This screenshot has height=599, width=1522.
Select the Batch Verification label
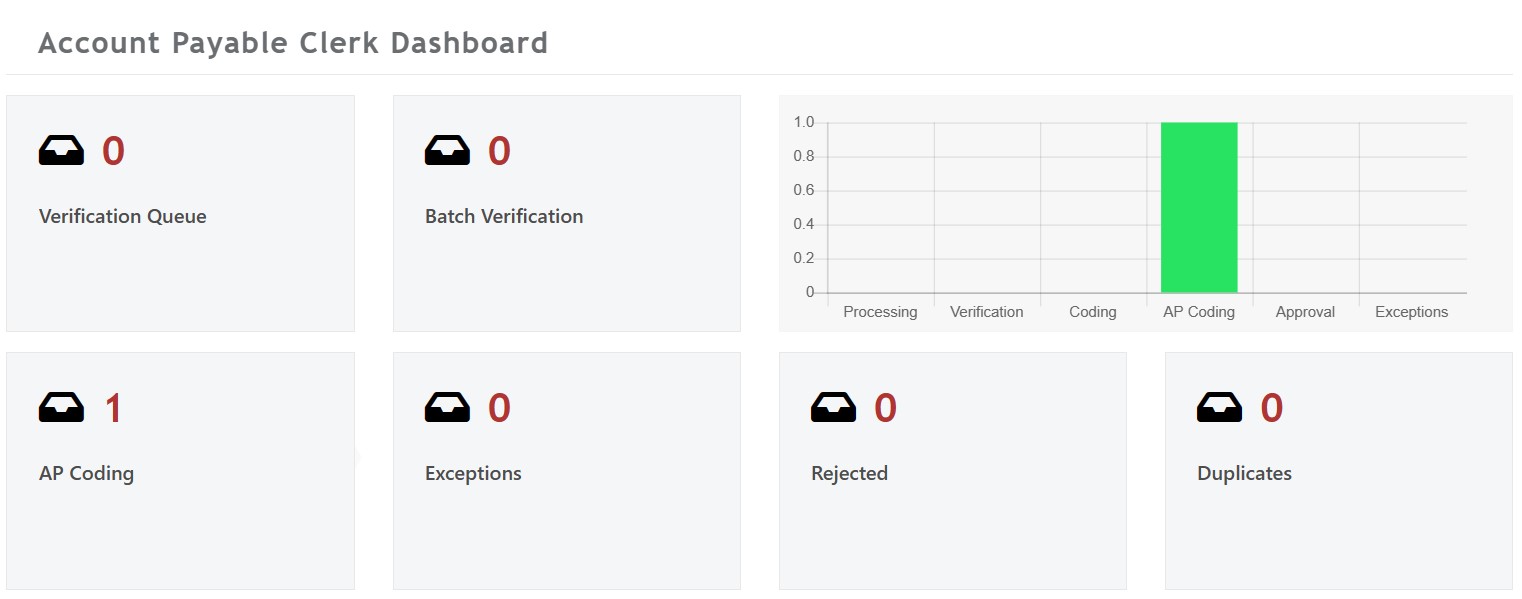[504, 216]
